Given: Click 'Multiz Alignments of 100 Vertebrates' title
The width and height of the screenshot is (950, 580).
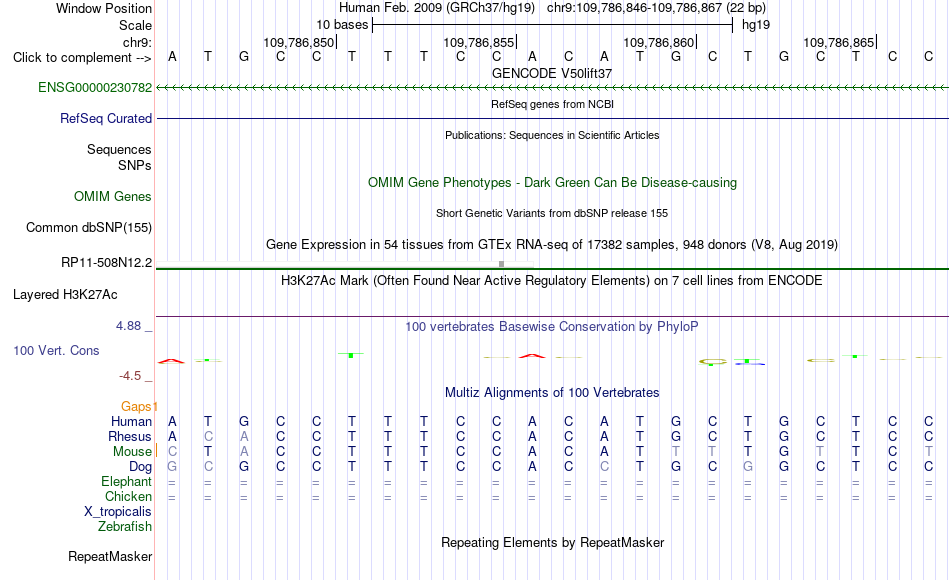Looking at the screenshot, I should click(552, 393).
